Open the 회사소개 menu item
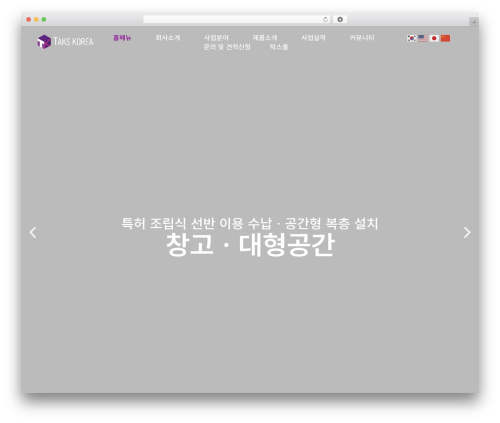Screen dimensions: 500x423 pos(168,38)
